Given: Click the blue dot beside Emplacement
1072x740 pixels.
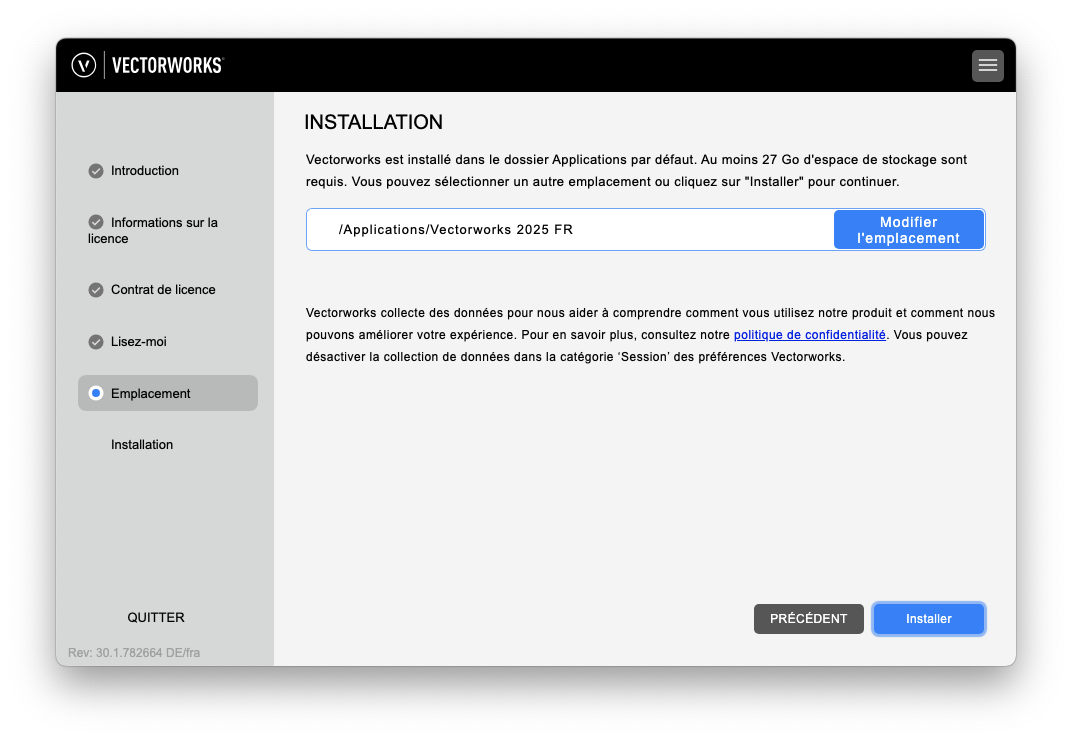Looking at the screenshot, I should pos(96,393).
